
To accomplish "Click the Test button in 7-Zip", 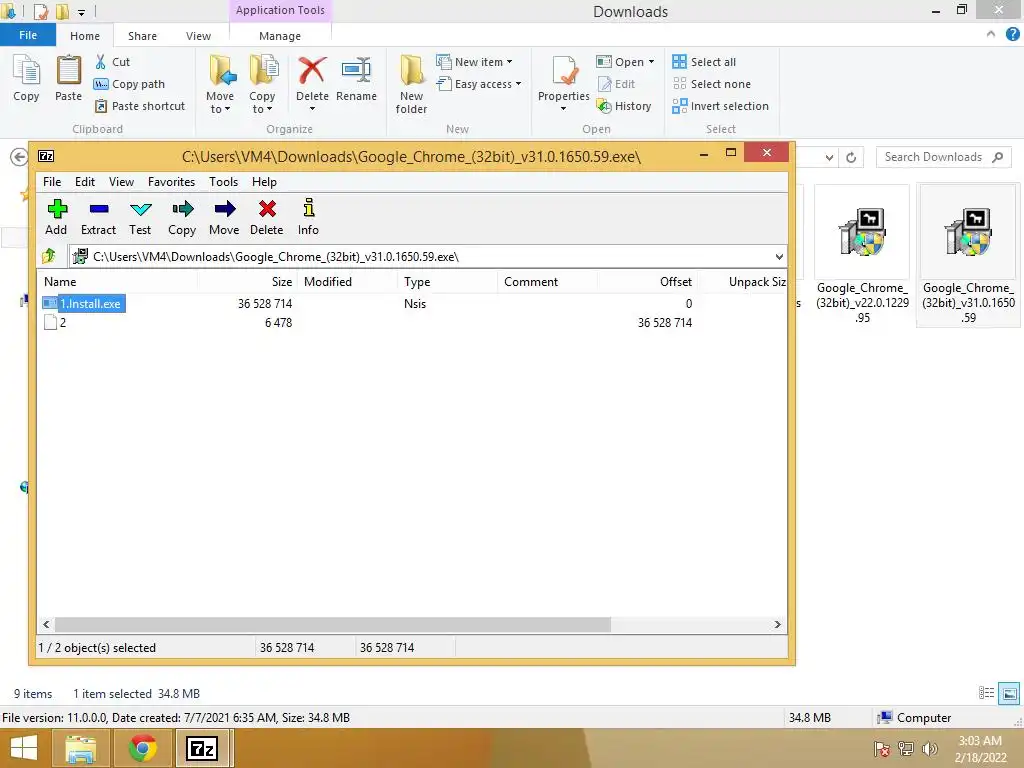I will click(140, 217).
